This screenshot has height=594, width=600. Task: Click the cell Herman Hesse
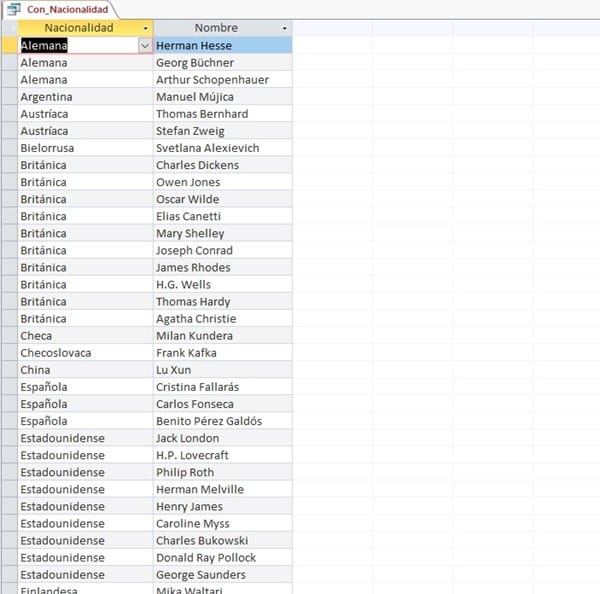[223, 46]
